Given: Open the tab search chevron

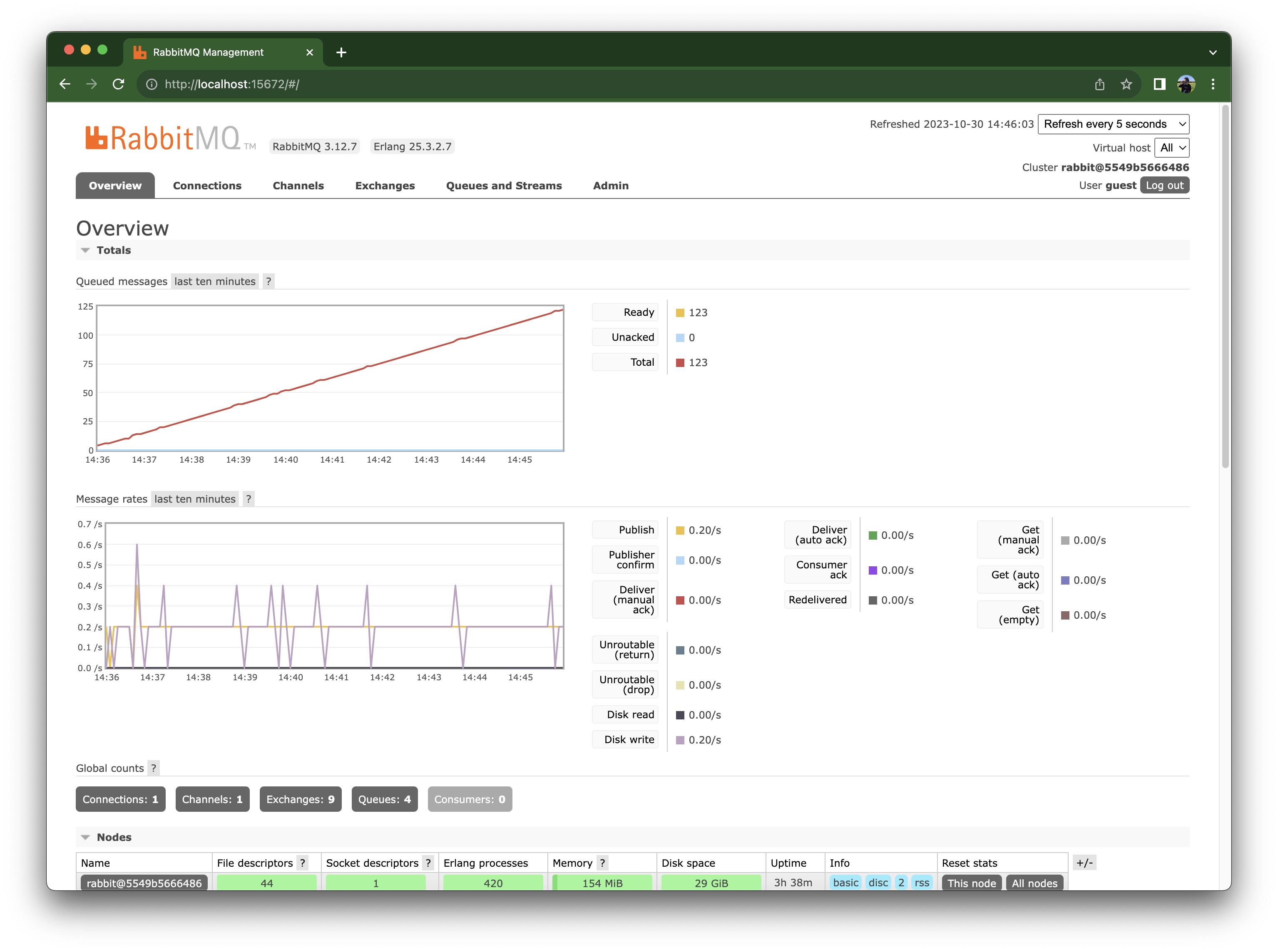Looking at the screenshot, I should [x=1213, y=52].
